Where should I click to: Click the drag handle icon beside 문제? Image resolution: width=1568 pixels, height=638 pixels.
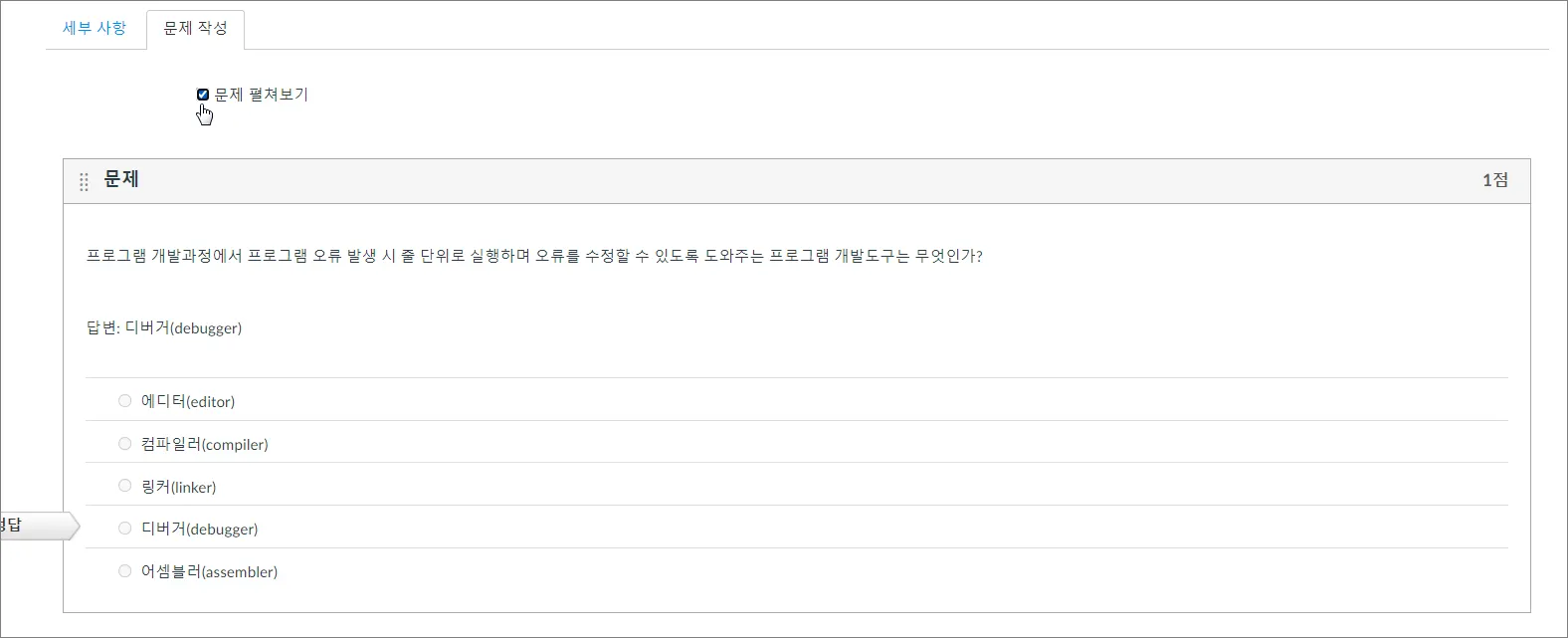84,181
